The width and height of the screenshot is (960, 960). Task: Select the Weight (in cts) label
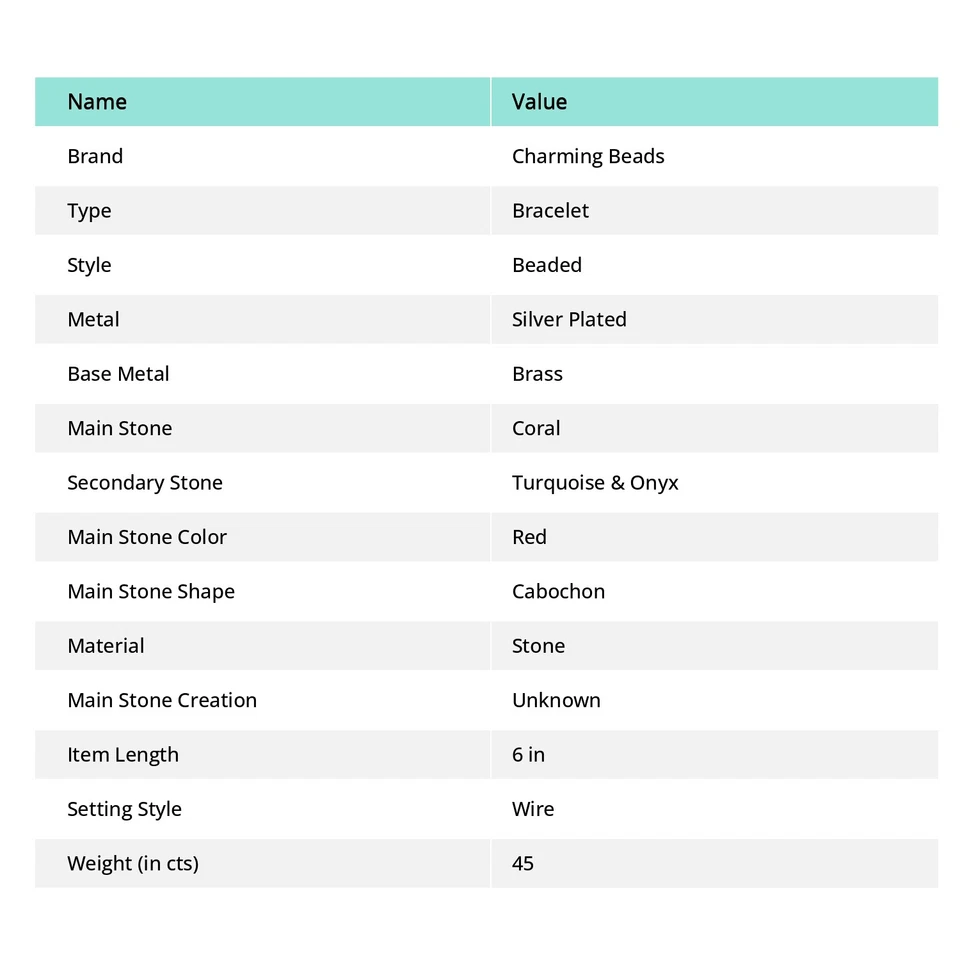[x=133, y=863]
